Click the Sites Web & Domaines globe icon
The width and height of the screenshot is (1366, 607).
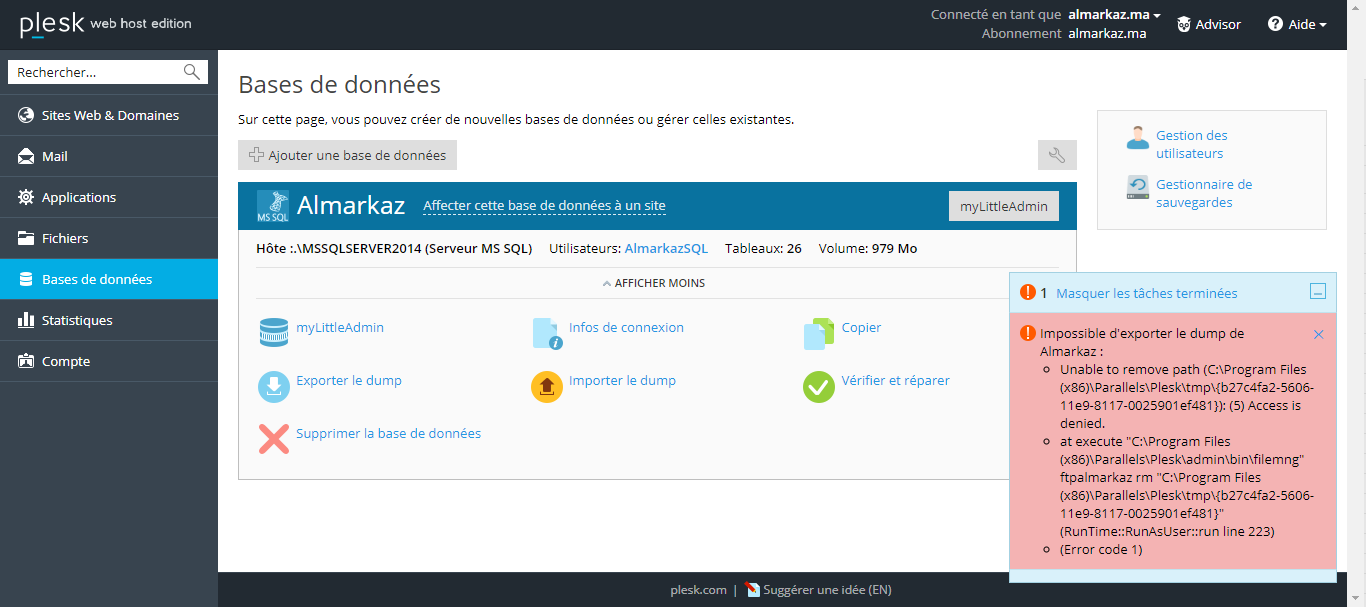(26, 115)
